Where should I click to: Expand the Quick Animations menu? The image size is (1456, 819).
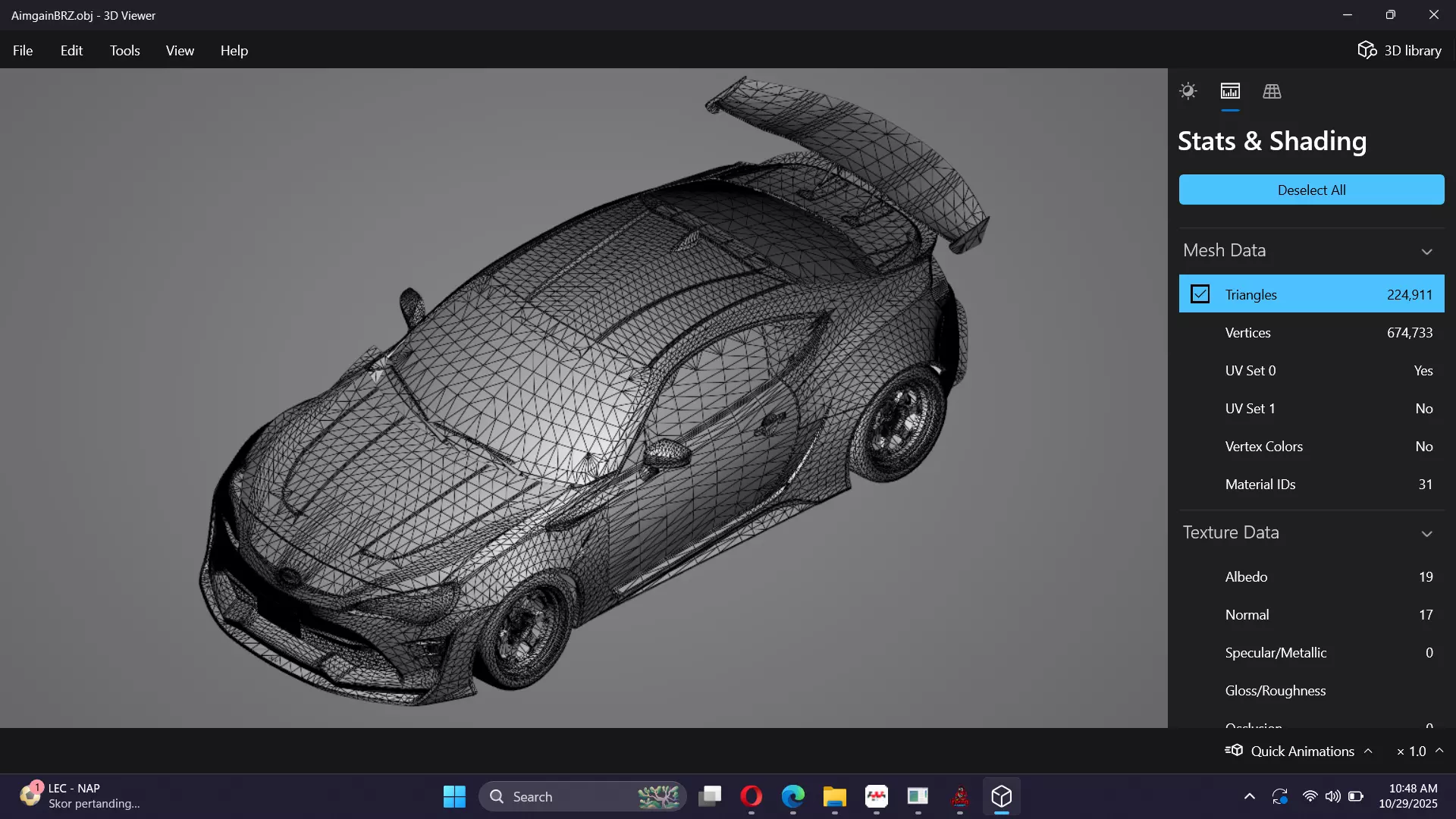pyautogui.click(x=1299, y=751)
